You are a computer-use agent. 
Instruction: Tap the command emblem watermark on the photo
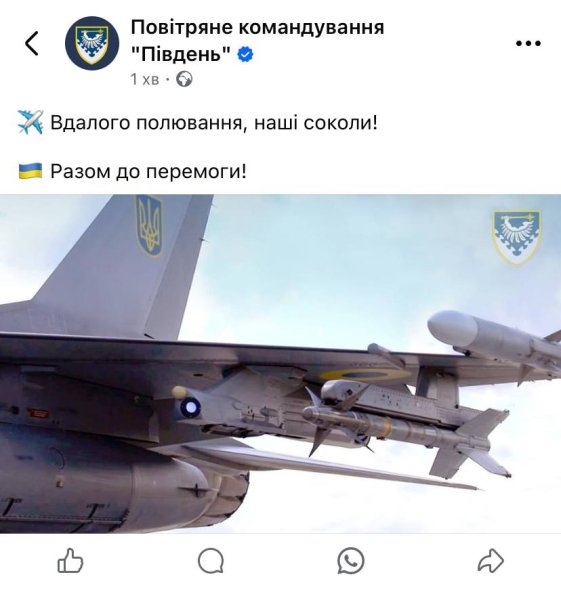pos(517,237)
